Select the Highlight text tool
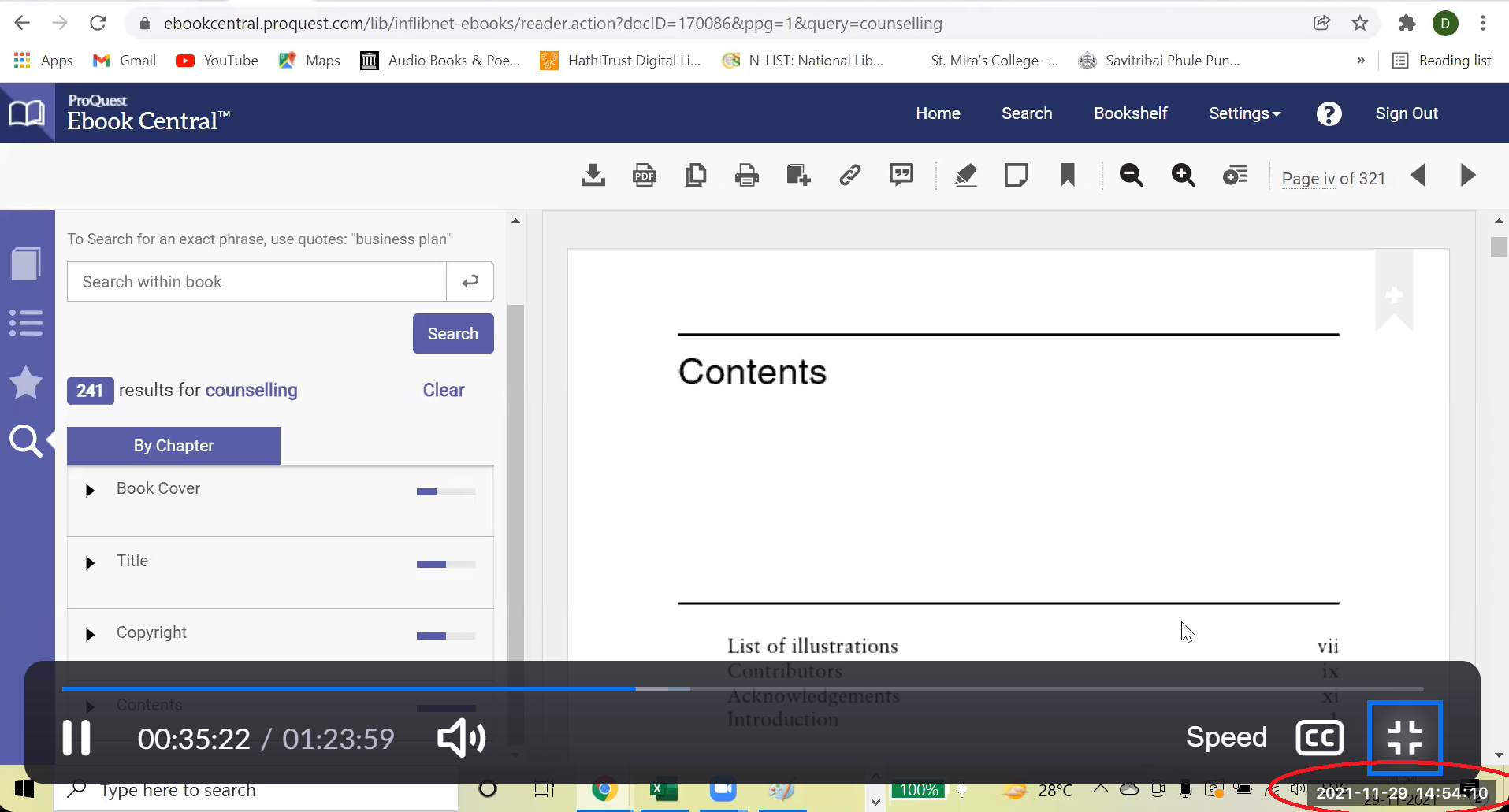Viewport: 1509px width, 812px height. tap(965, 175)
